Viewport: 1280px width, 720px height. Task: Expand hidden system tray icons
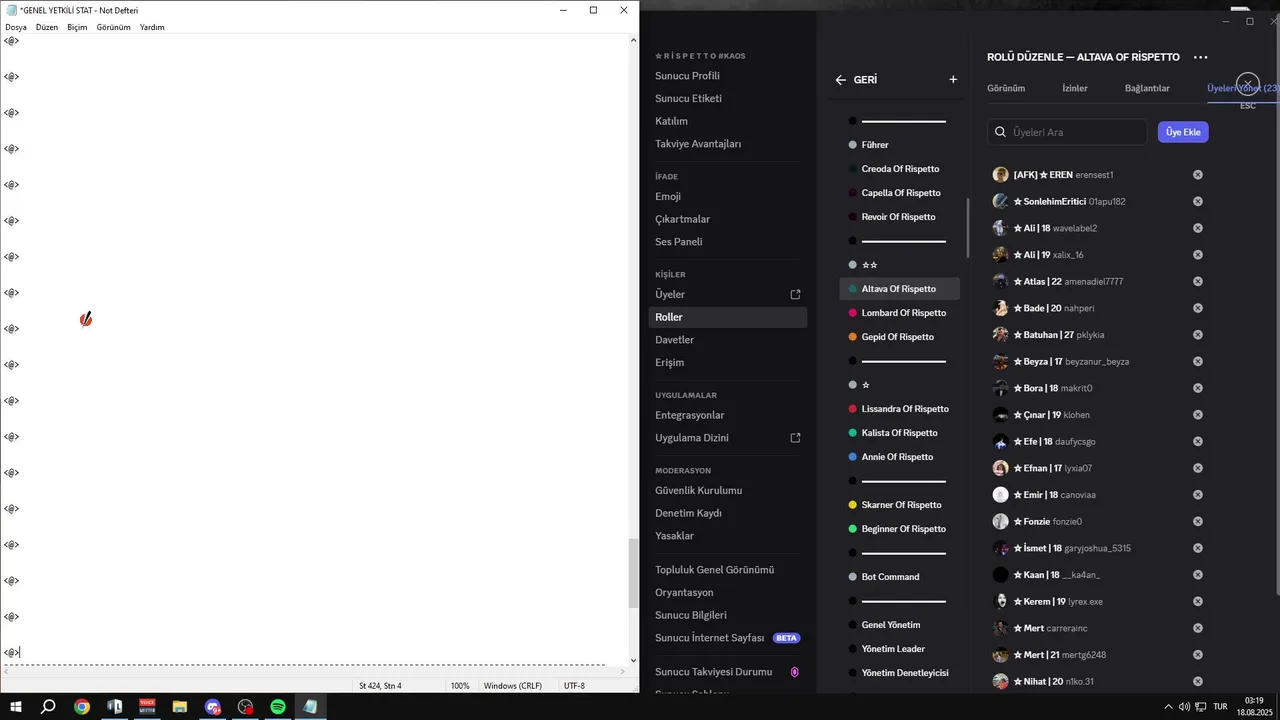coord(1168,707)
